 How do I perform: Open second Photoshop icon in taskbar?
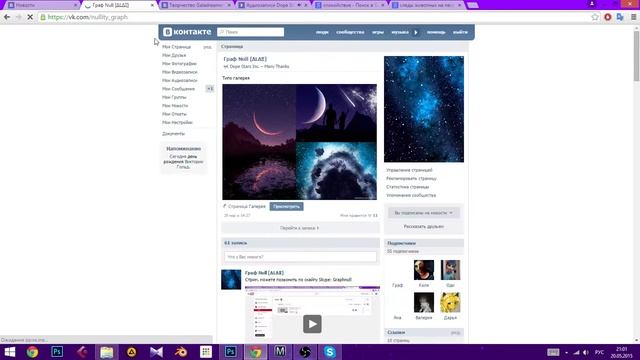tap(231, 352)
